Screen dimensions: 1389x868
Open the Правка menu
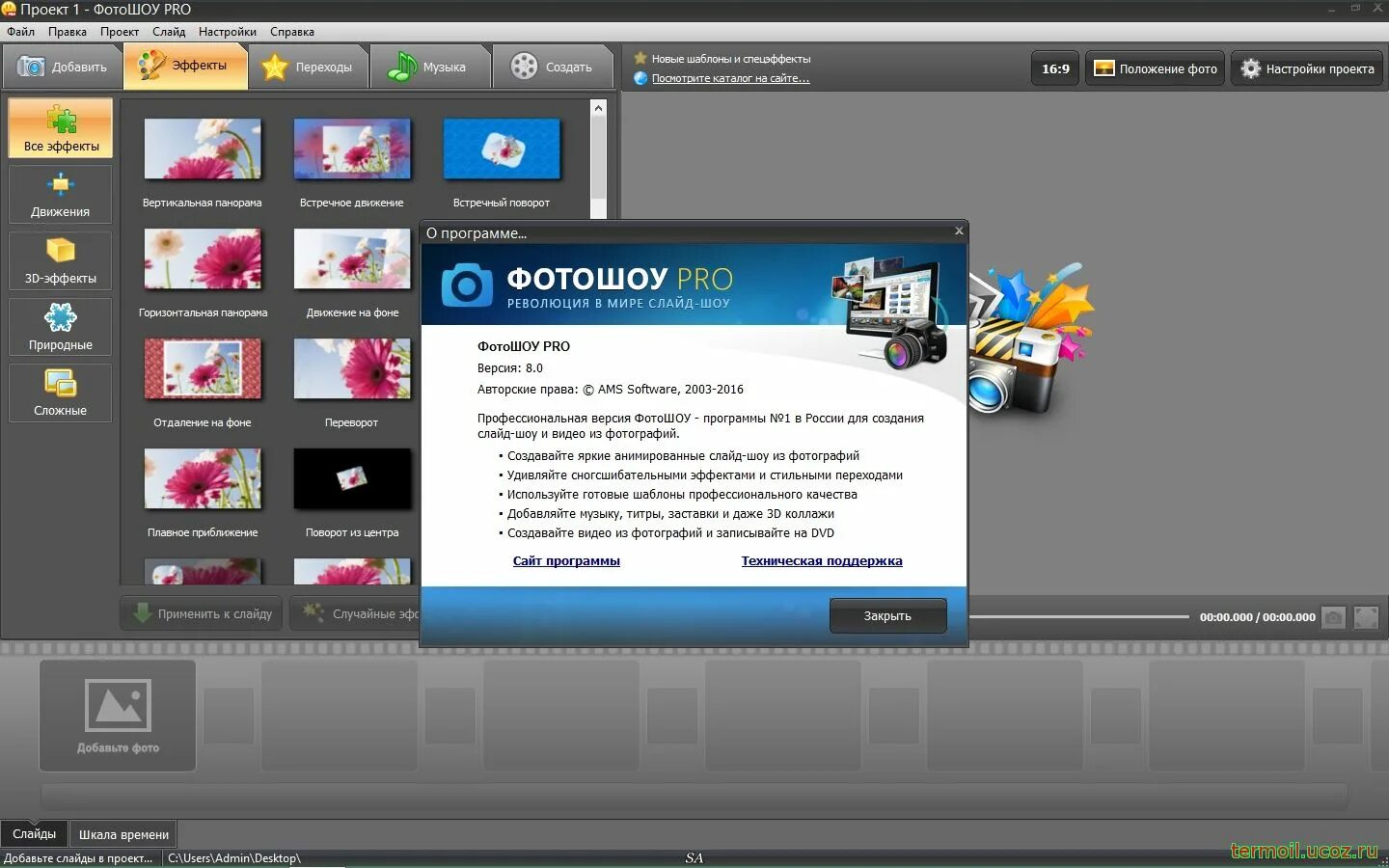tap(68, 32)
